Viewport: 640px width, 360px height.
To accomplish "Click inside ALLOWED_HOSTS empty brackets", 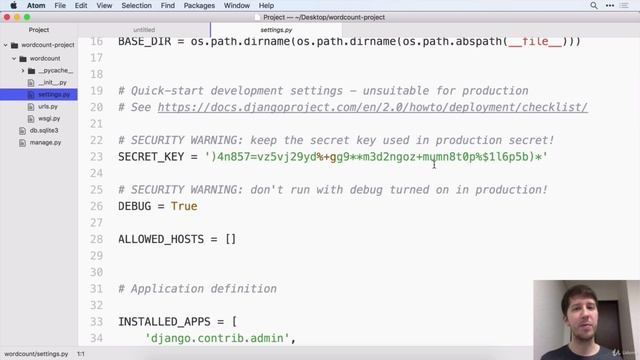I will [x=231, y=239].
